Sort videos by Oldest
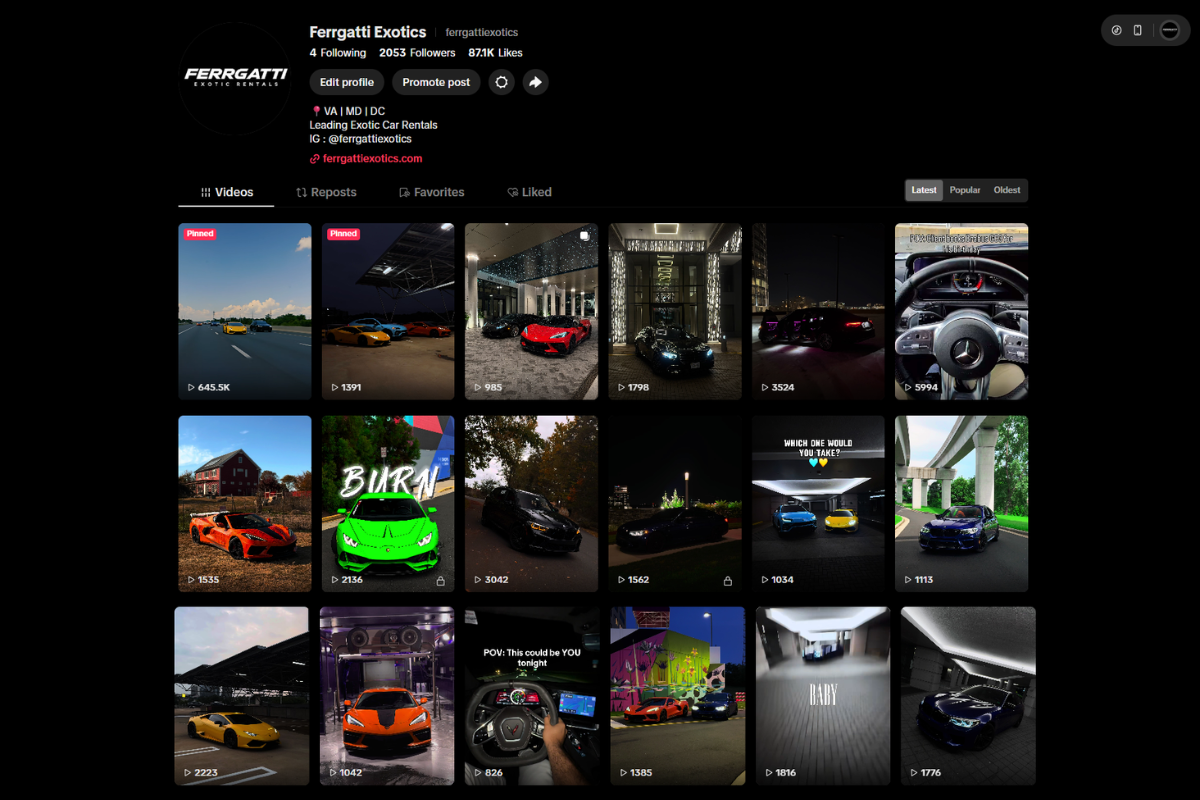Image resolution: width=1200 pixels, height=800 pixels. (x=1007, y=190)
